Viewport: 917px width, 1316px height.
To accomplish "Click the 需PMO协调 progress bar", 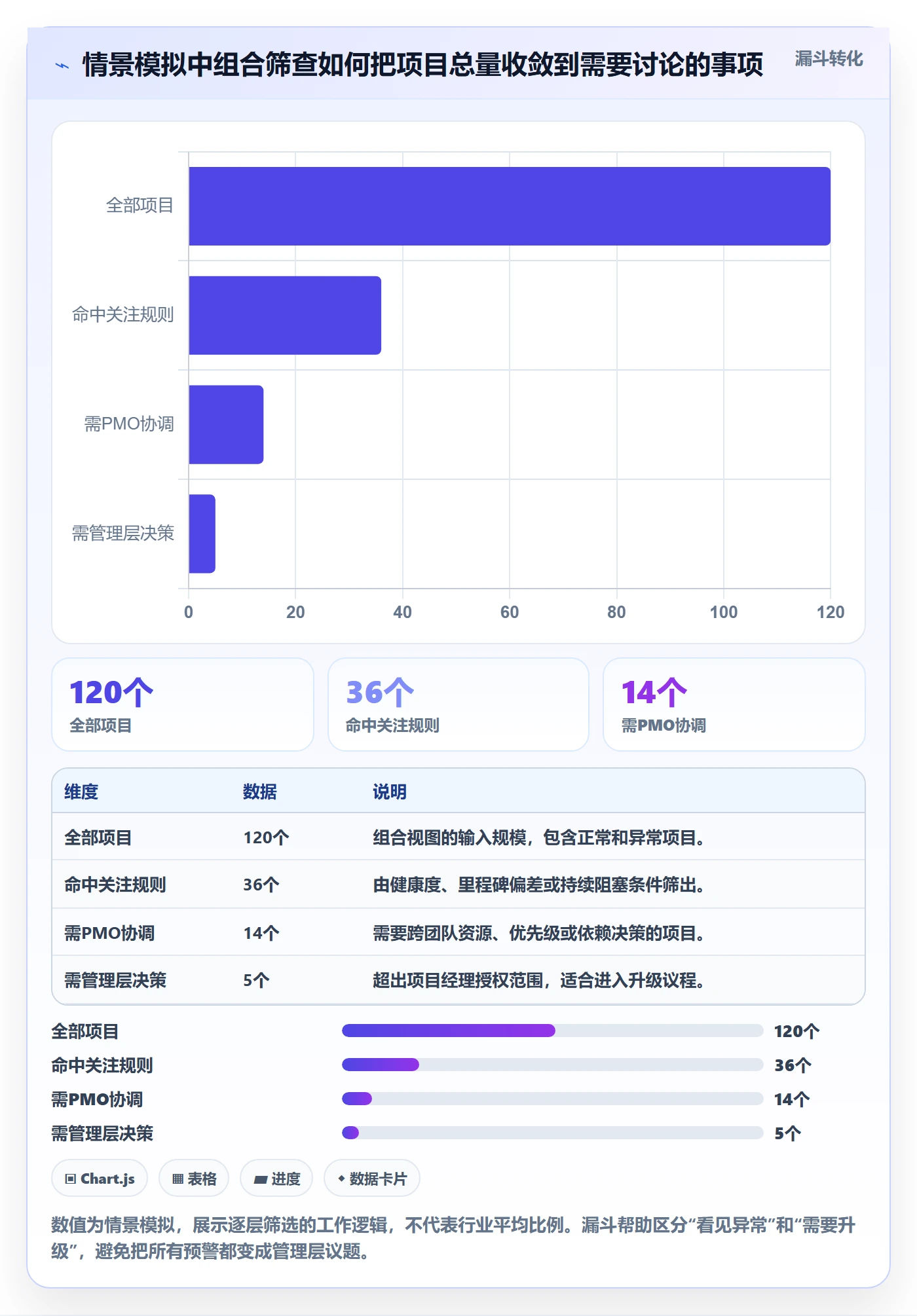I will [553, 1099].
